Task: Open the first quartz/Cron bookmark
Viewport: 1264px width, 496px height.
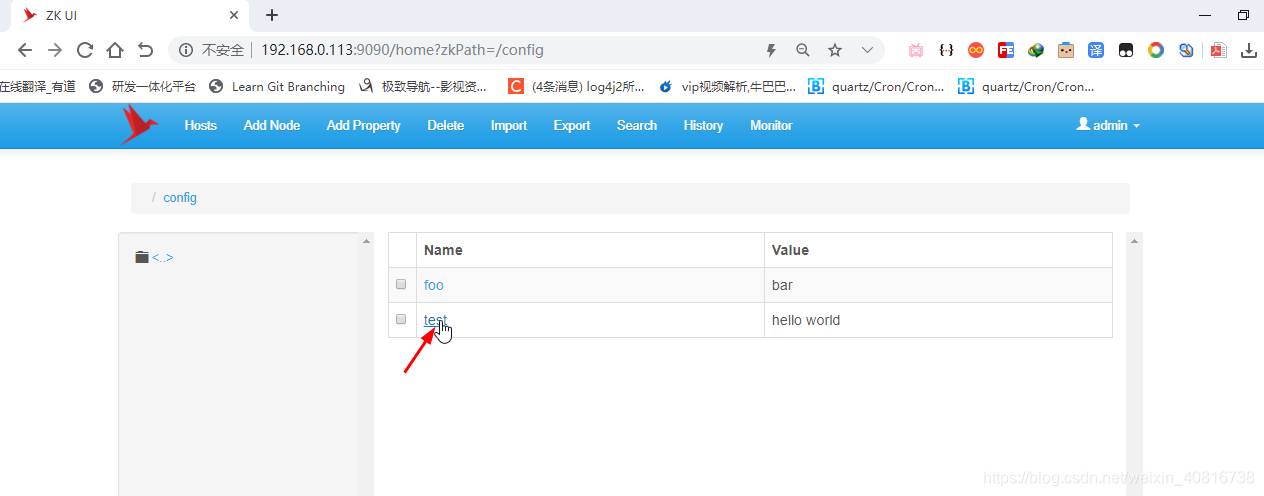Action: (x=876, y=87)
